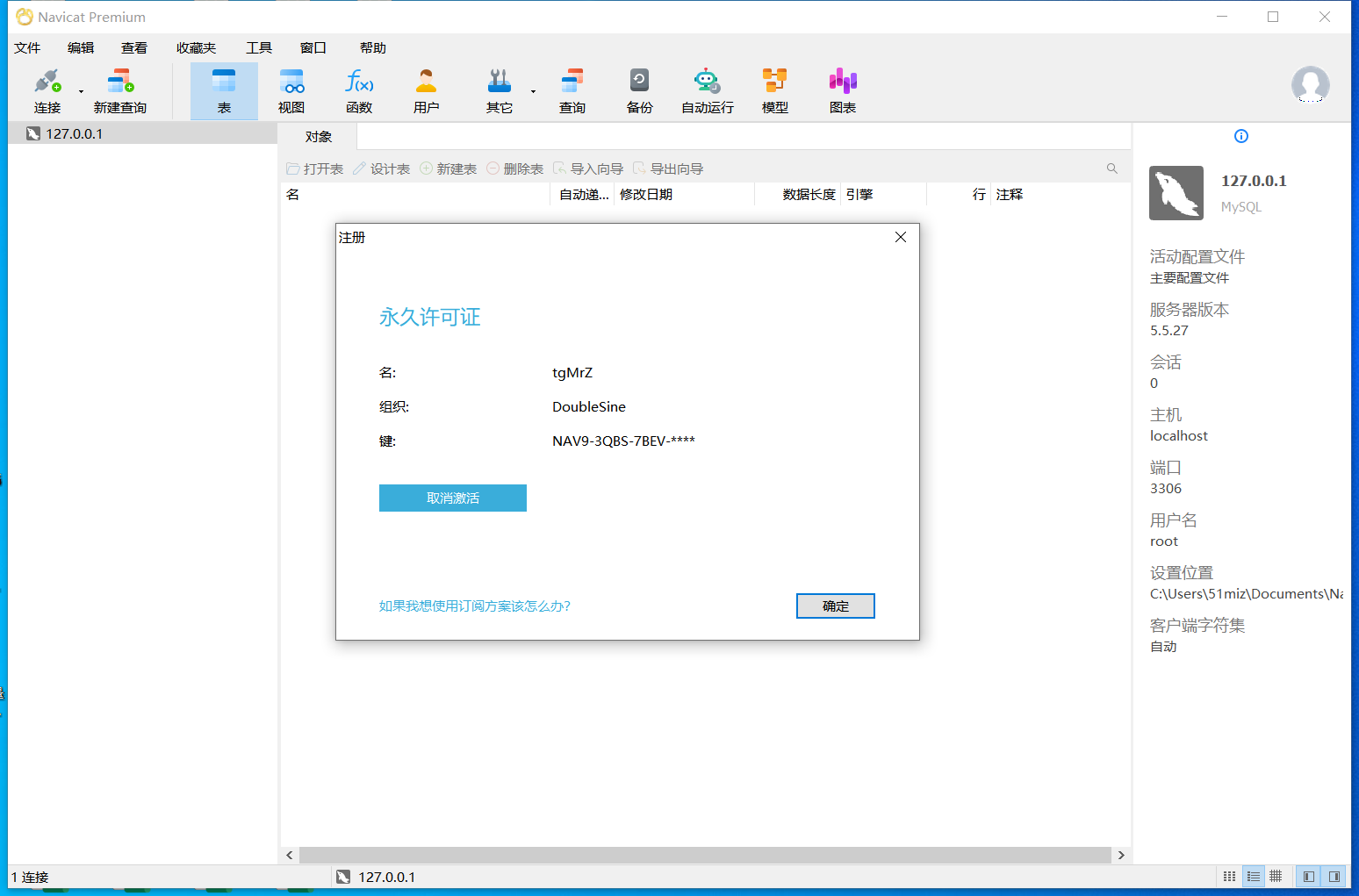This screenshot has width=1359, height=896.
Task: Switch to detail view in status bar
Action: click(1276, 876)
